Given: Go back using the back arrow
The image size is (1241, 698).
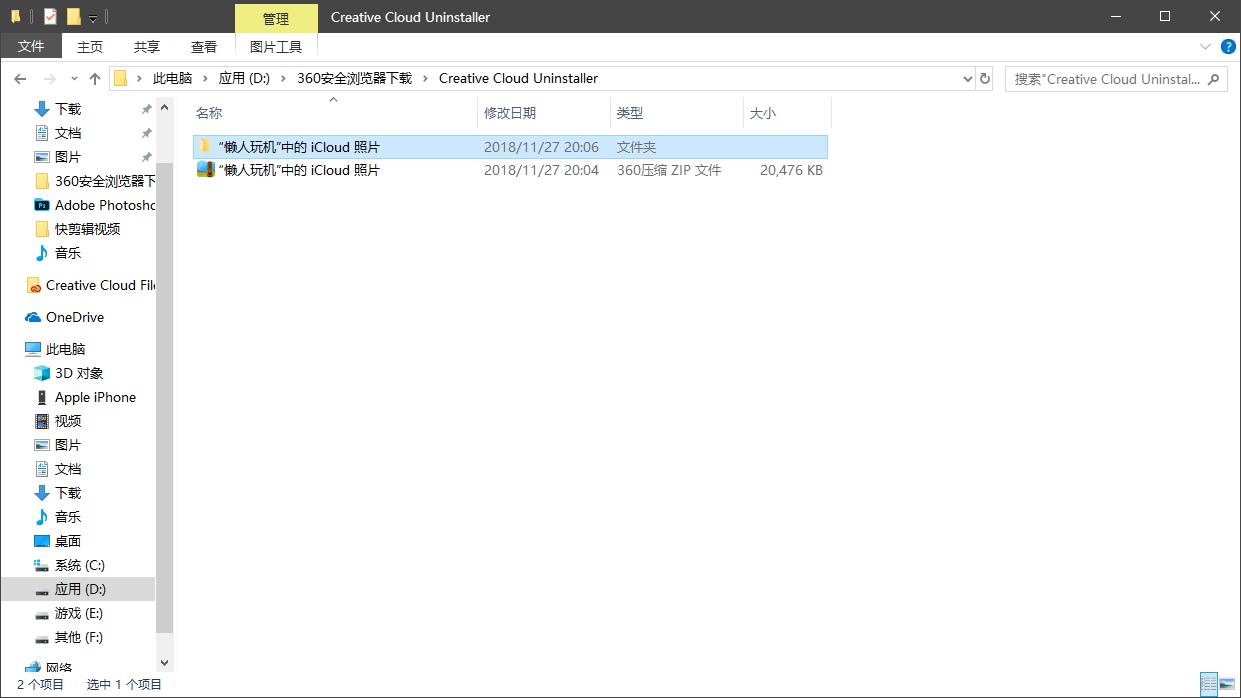Looking at the screenshot, I should point(20,78).
